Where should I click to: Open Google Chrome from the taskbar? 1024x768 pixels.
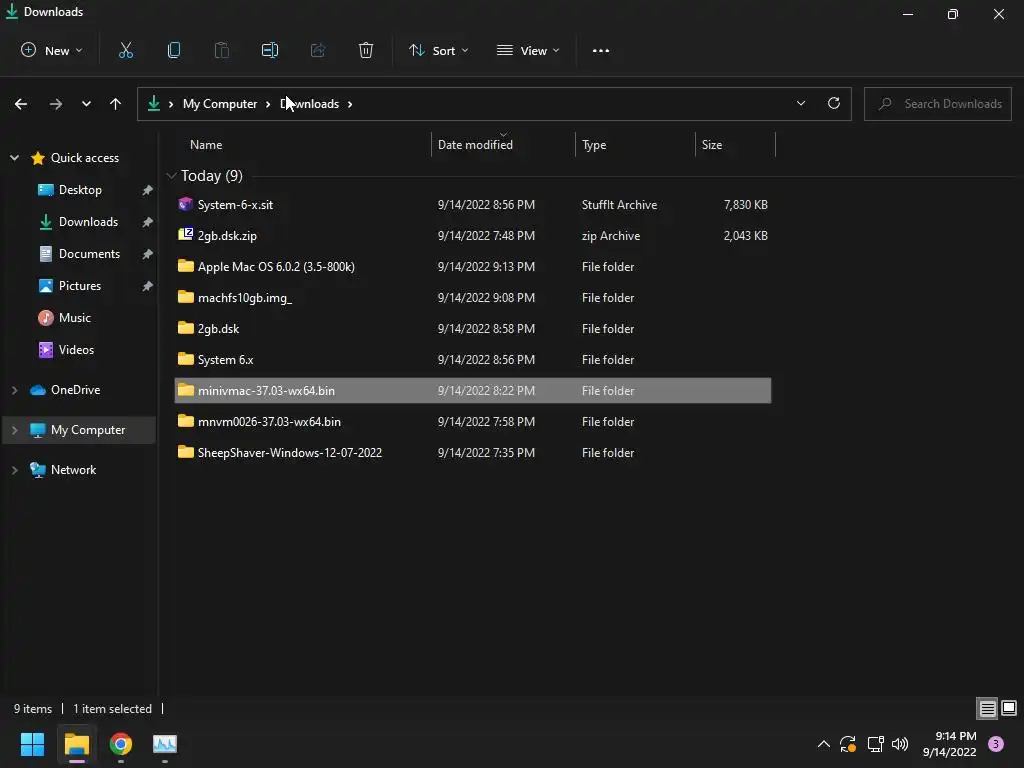point(121,744)
